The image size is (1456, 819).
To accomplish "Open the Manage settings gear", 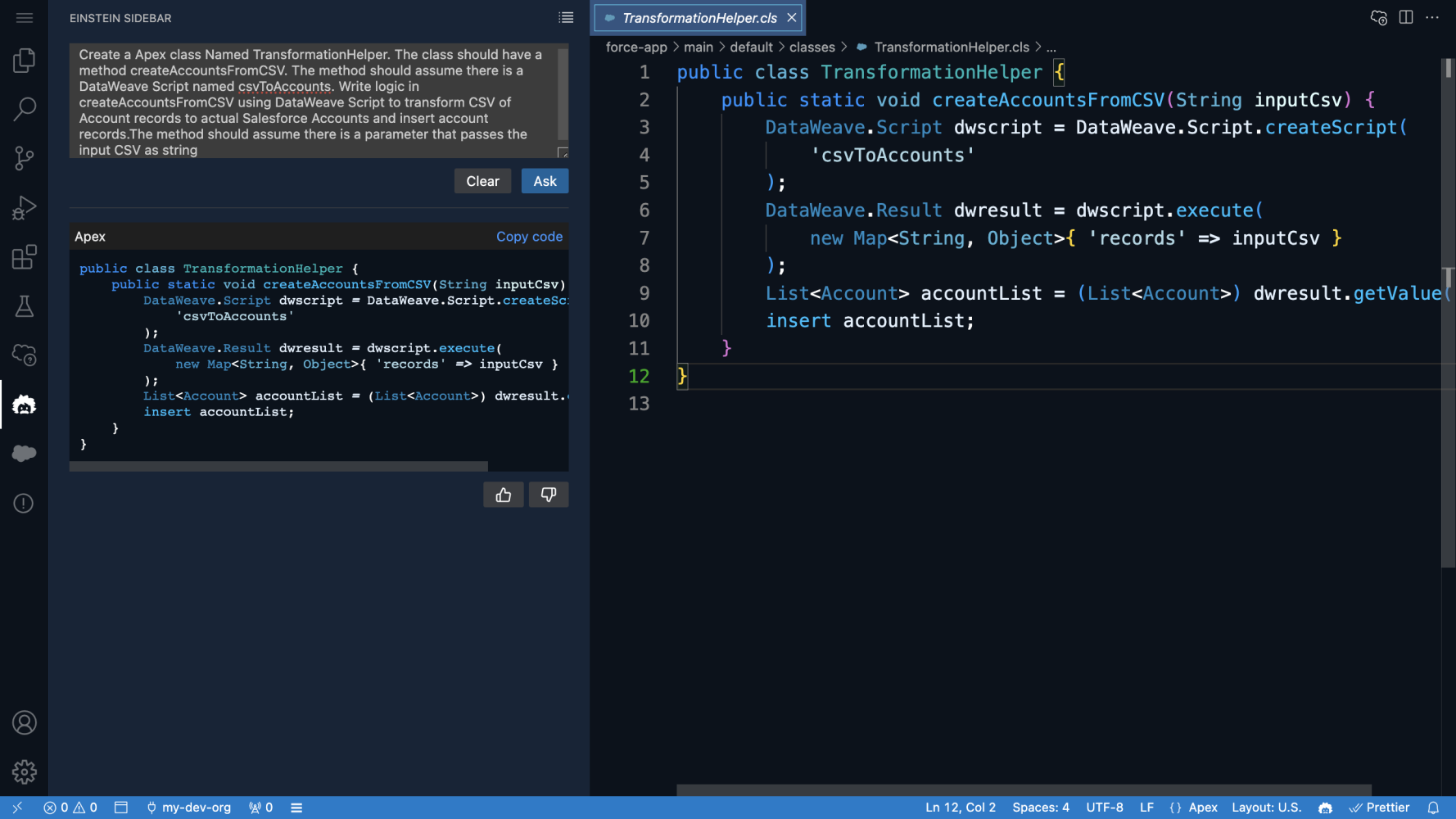I will click(x=25, y=771).
